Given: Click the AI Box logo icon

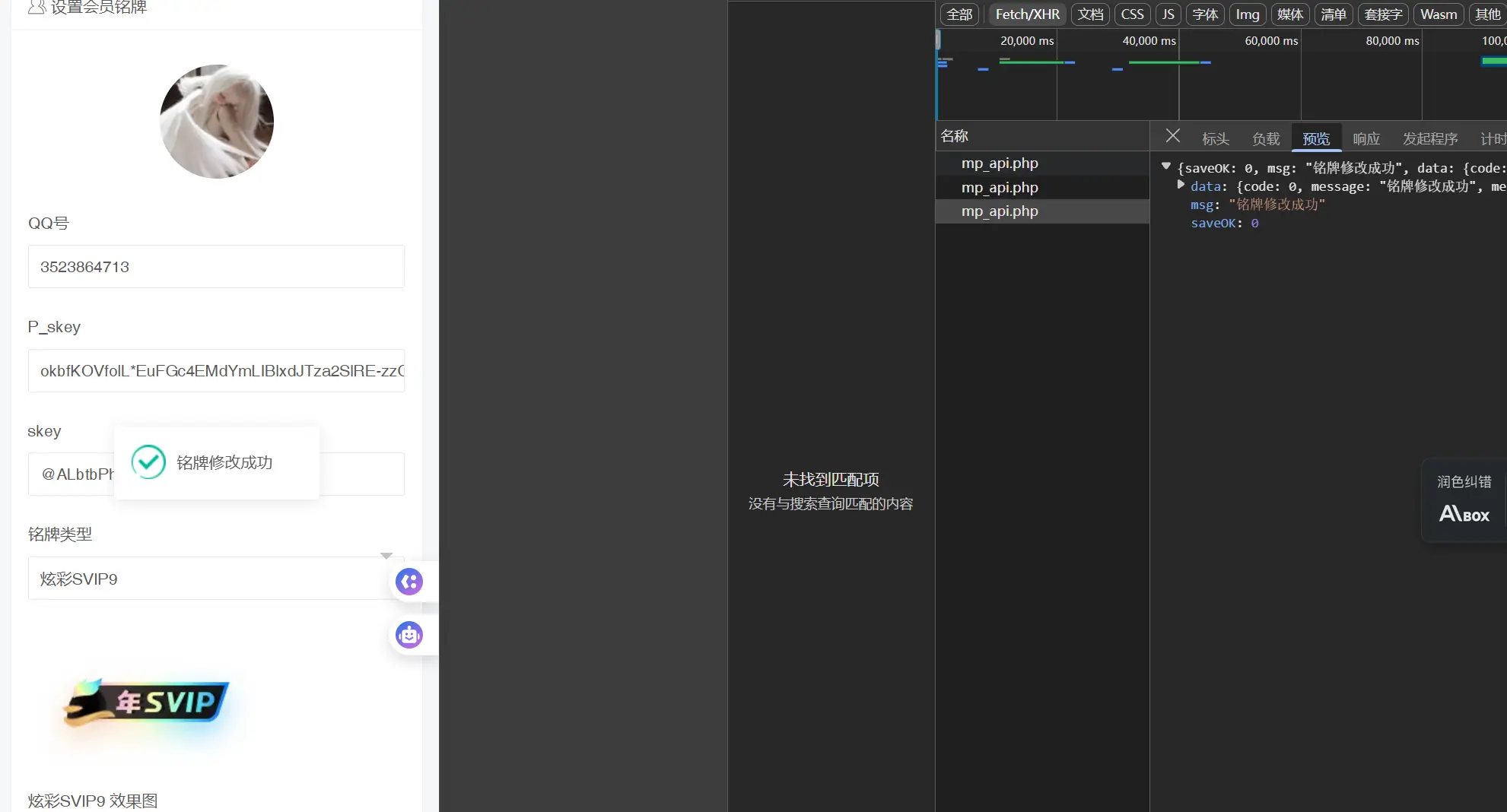Looking at the screenshot, I should (1464, 515).
